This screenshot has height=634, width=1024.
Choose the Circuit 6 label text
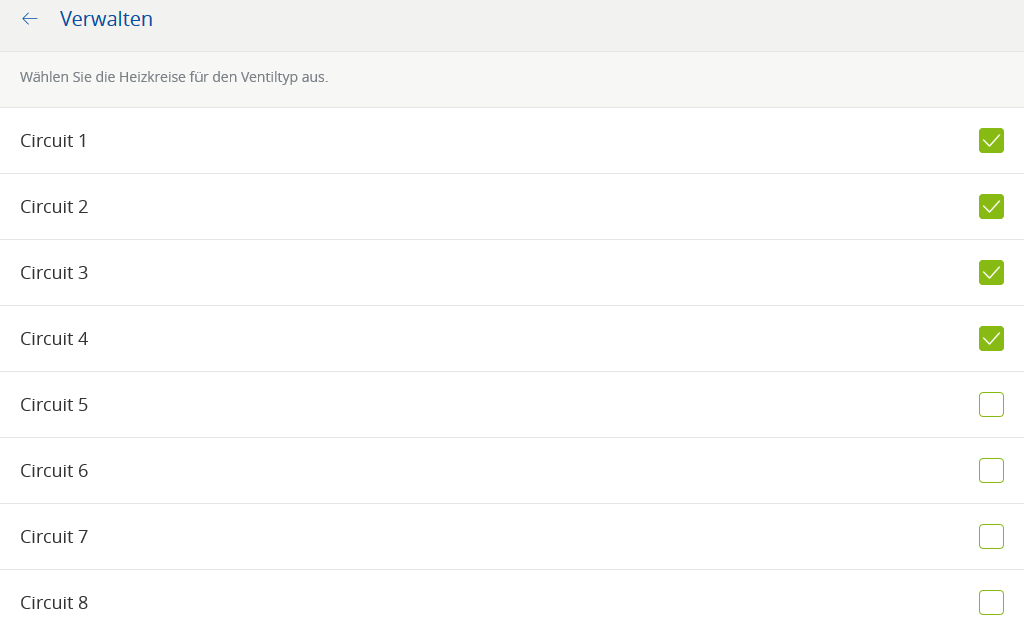coord(54,471)
